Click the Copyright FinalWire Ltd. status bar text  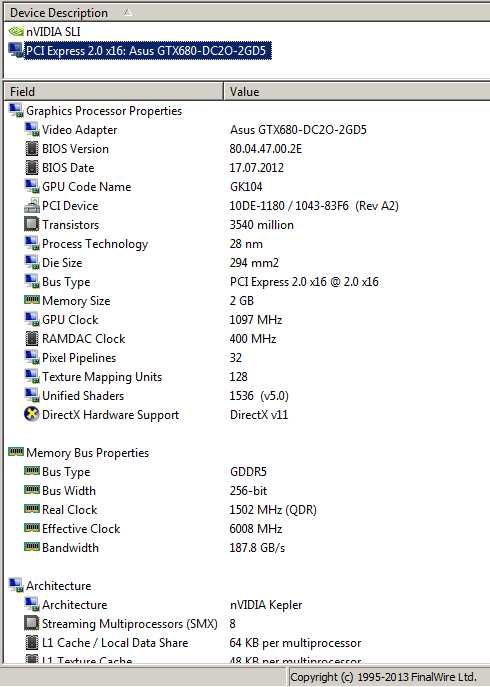point(383,676)
